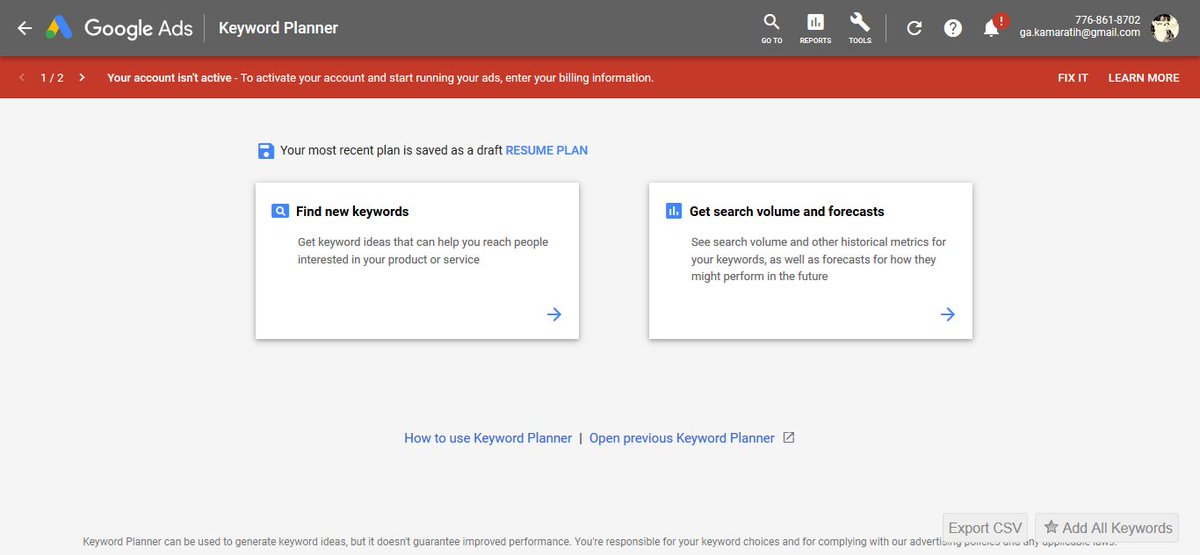The width and height of the screenshot is (1200, 555).
Task: Open How to use Keyword Planner link
Action: point(488,438)
